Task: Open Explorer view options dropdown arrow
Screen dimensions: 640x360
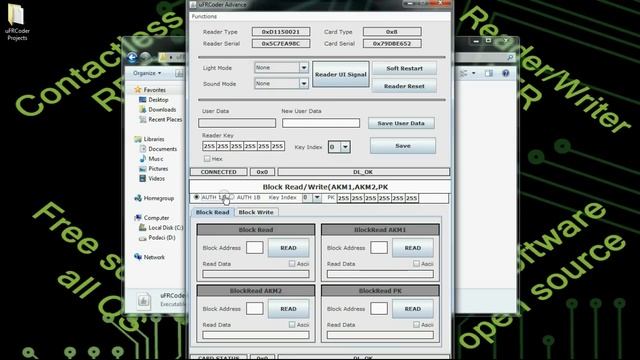Action: [473, 73]
